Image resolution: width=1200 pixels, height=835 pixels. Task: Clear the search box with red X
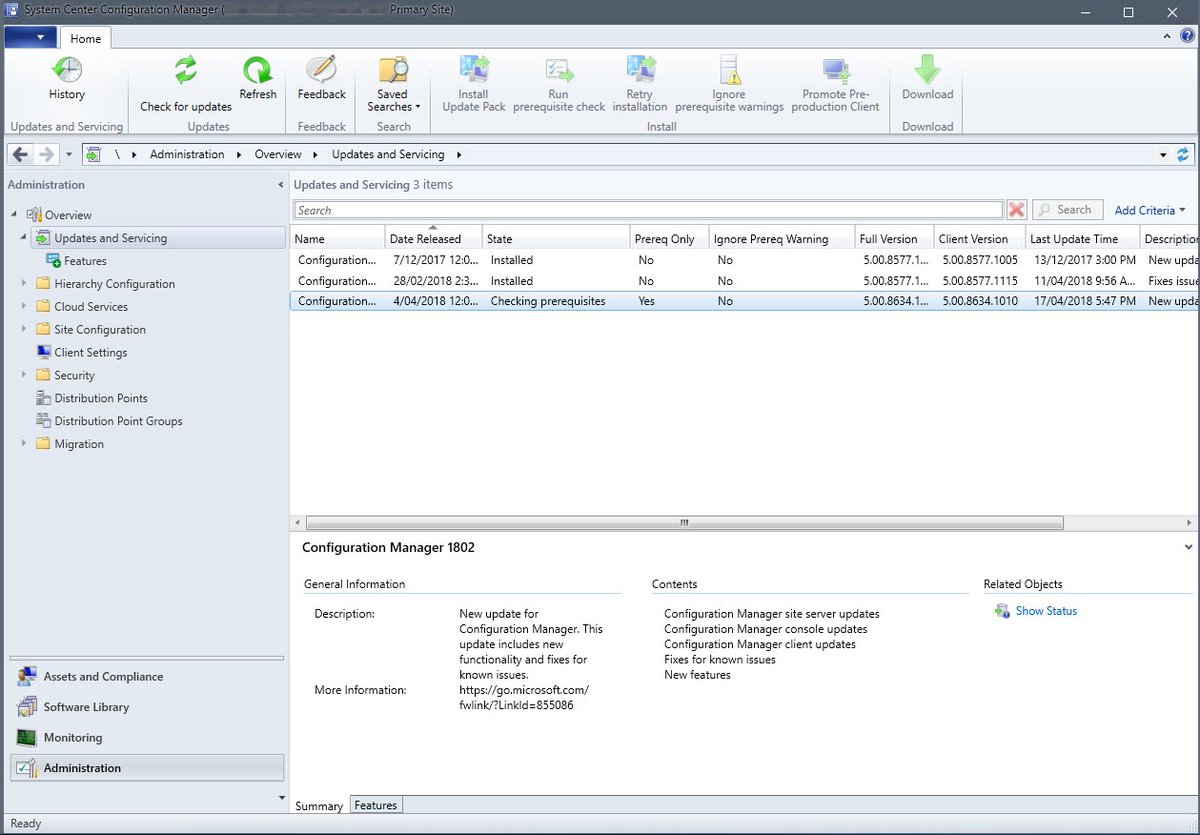pyautogui.click(x=1018, y=209)
